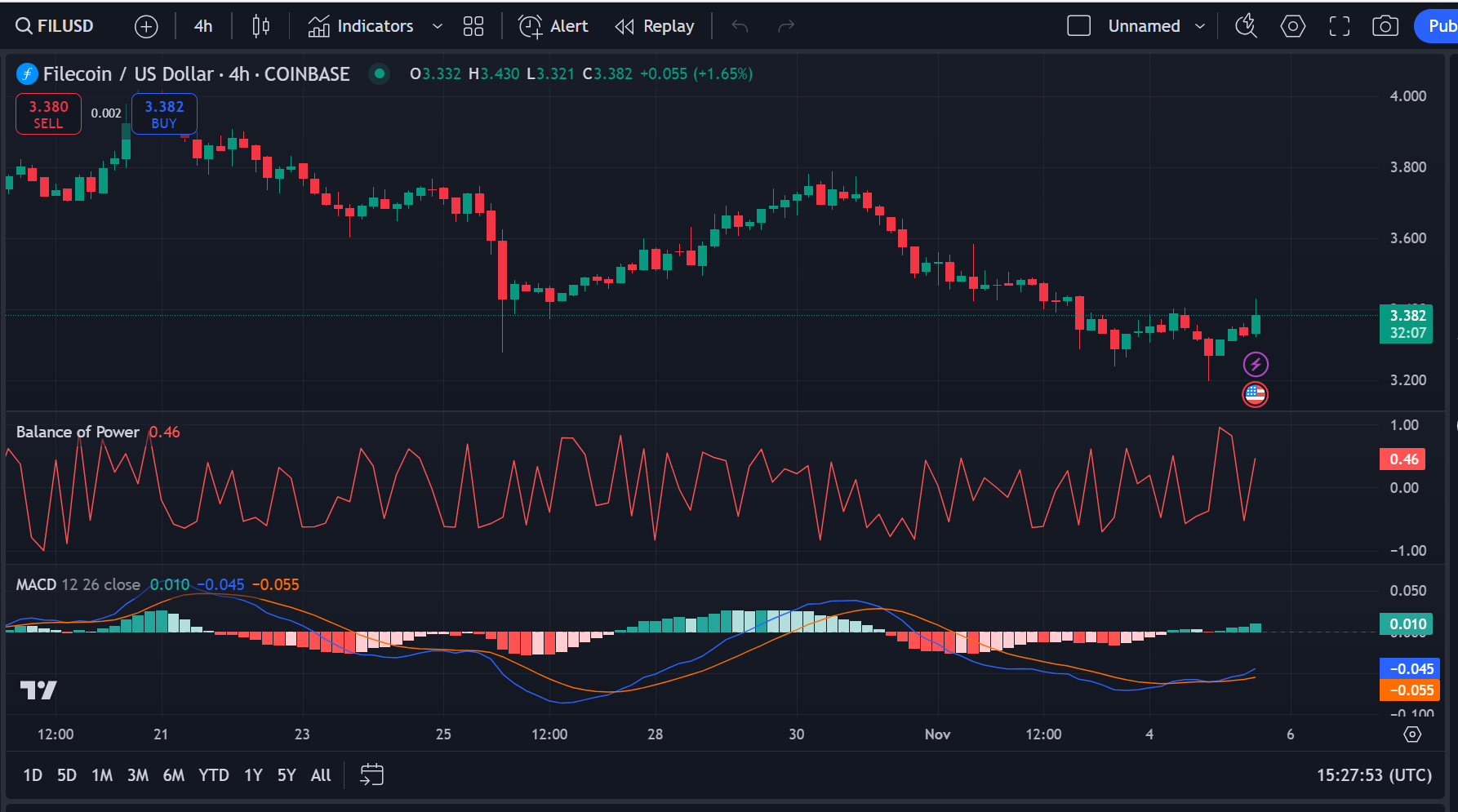This screenshot has width=1458, height=812.
Task: Toggle the Unnamed layout checkbox square
Action: 1078,26
